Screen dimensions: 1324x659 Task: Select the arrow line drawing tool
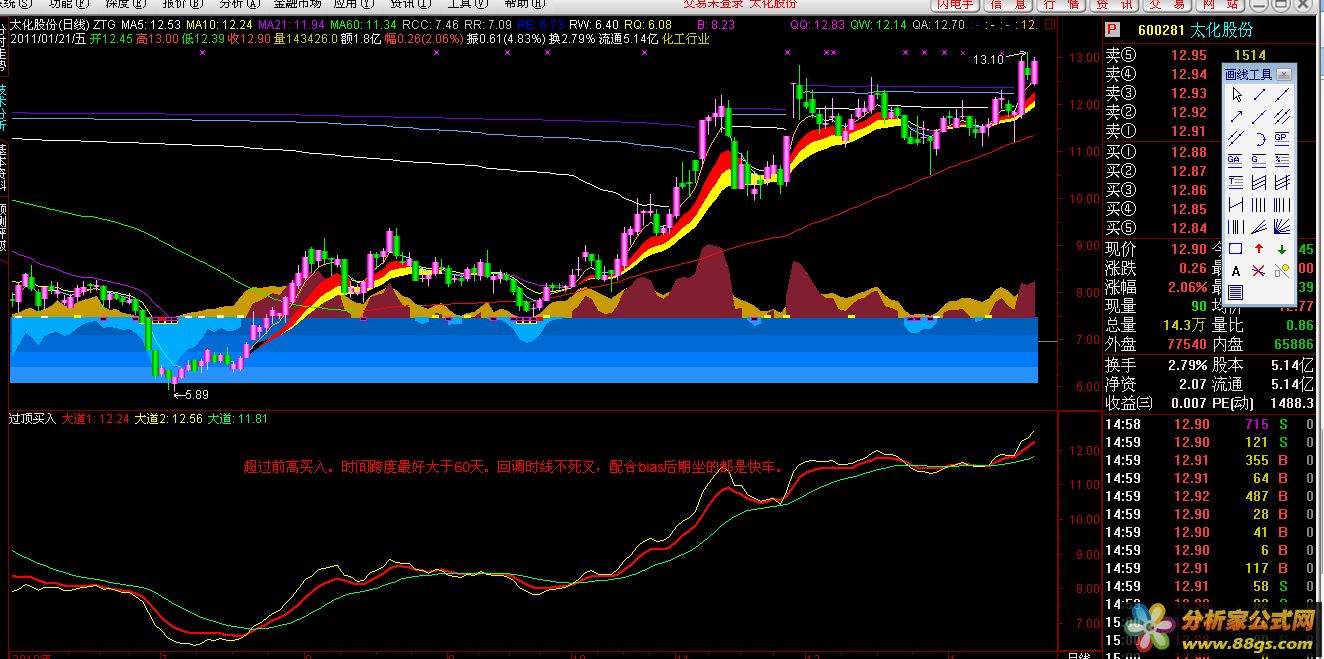pos(1237,117)
